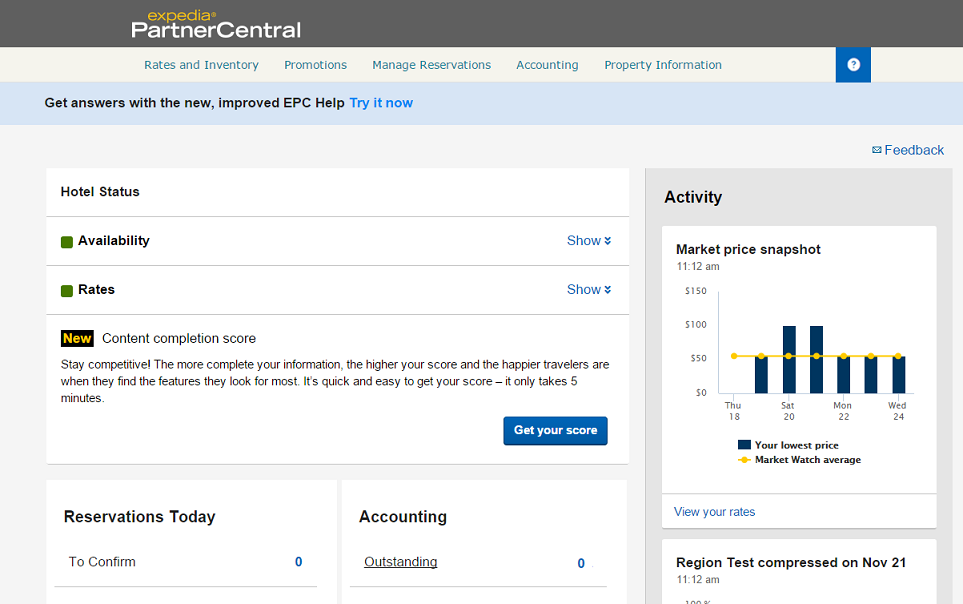Viewport: 963px width, 604px height.
Task: Follow the Try it now link
Action: 381,103
